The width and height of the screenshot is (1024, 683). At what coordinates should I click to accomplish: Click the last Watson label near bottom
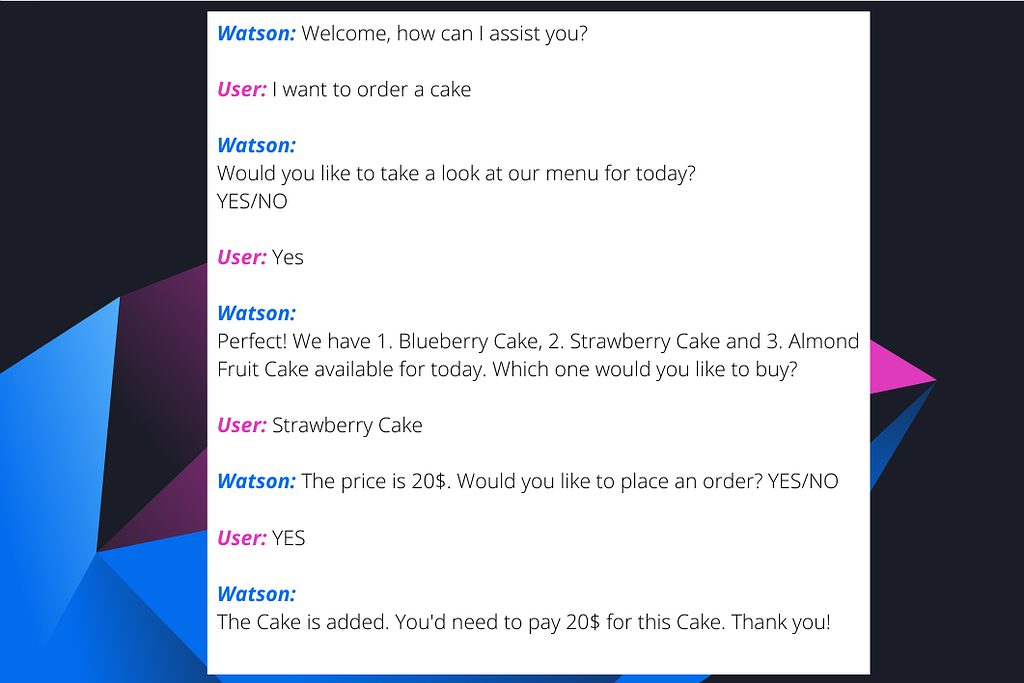pos(257,594)
